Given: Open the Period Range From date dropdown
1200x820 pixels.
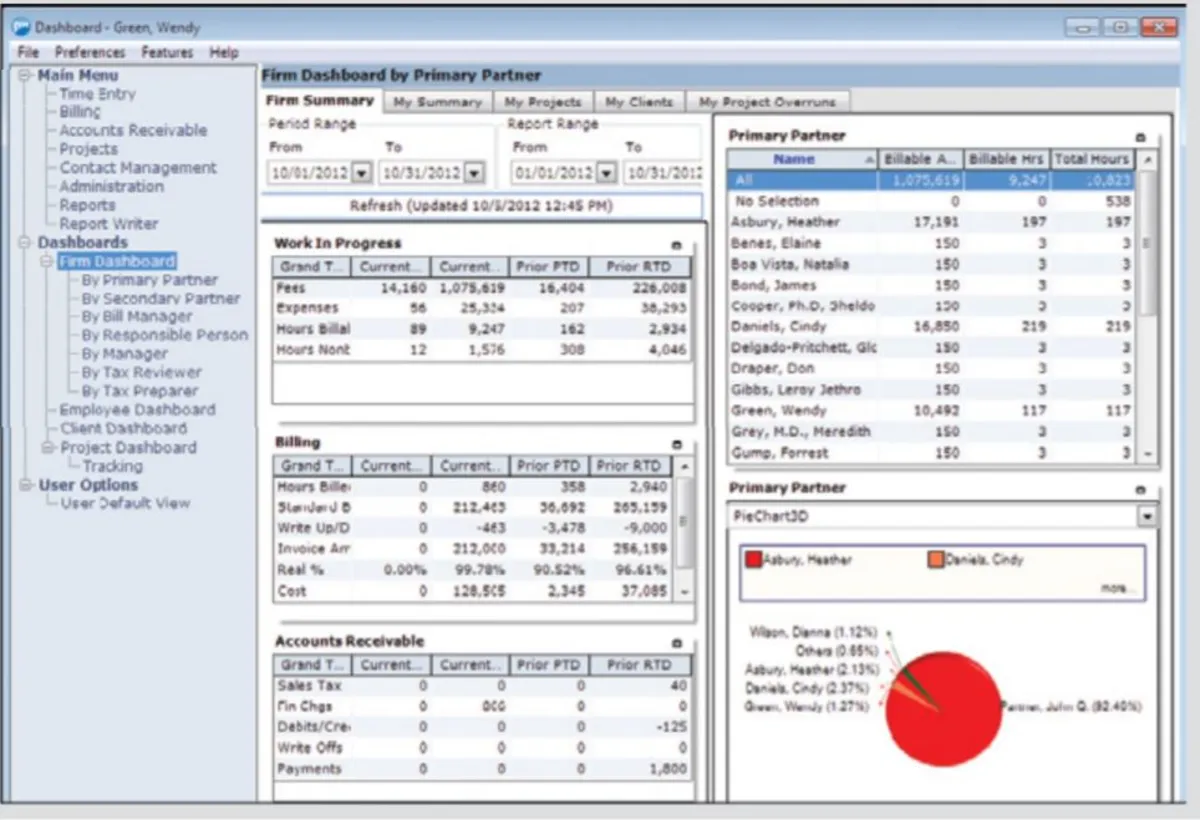Looking at the screenshot, I should point(360,172).
